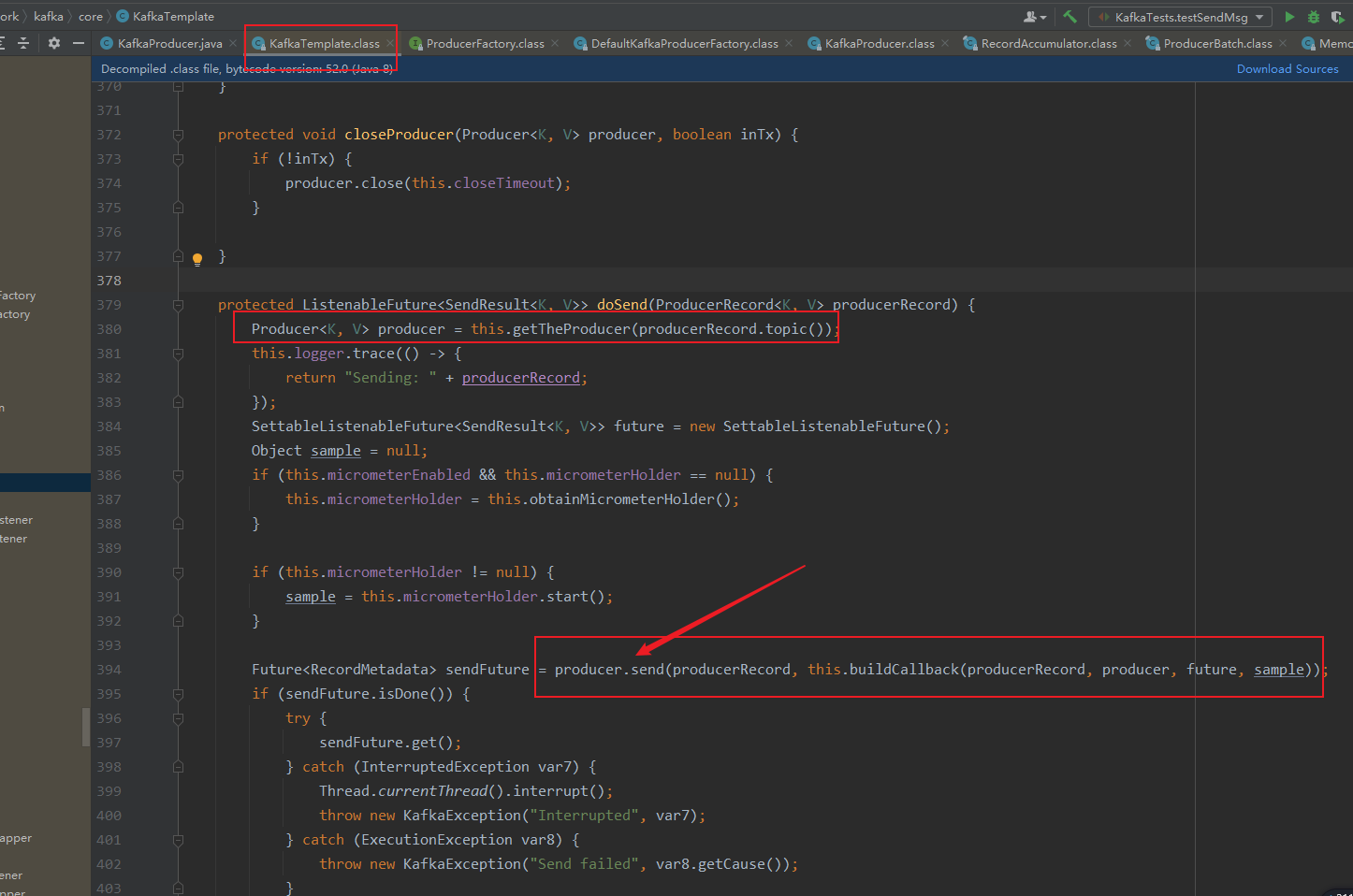The width and height of the screenshot is (1353, 896).
Task: Click the underlined sample variable on line 391
Action: tap(311, 597)
